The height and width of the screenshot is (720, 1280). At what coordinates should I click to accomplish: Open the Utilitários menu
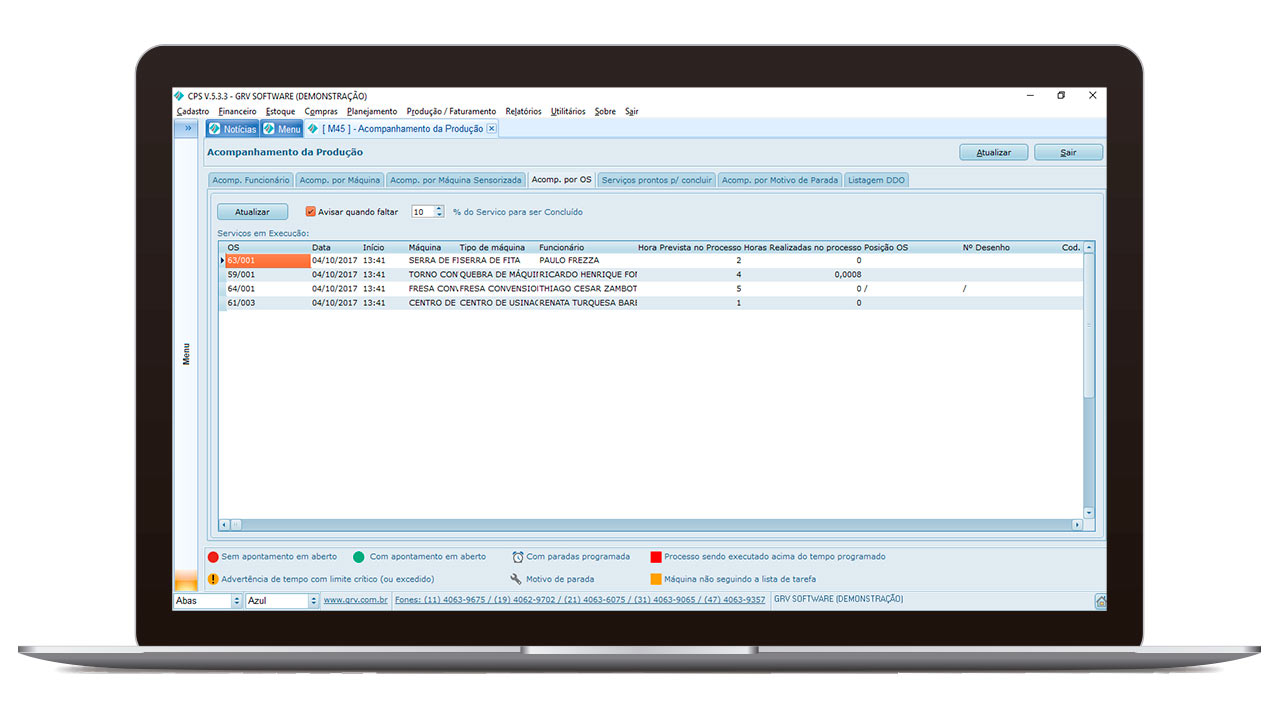coord(568,111)
